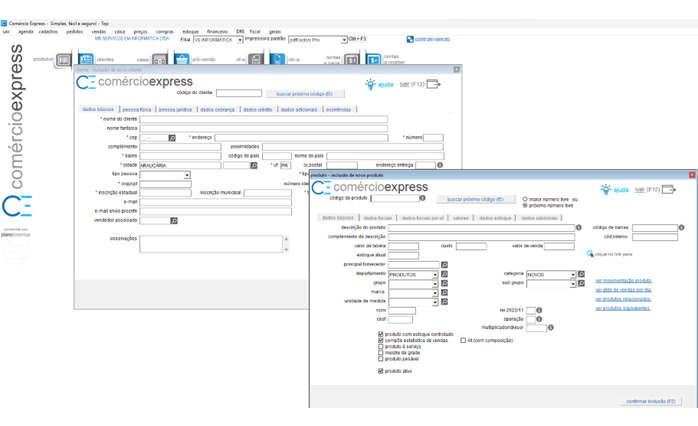Switch to pessoa jurídica tab
698x426 pixels.
click(x=175, y=110)
